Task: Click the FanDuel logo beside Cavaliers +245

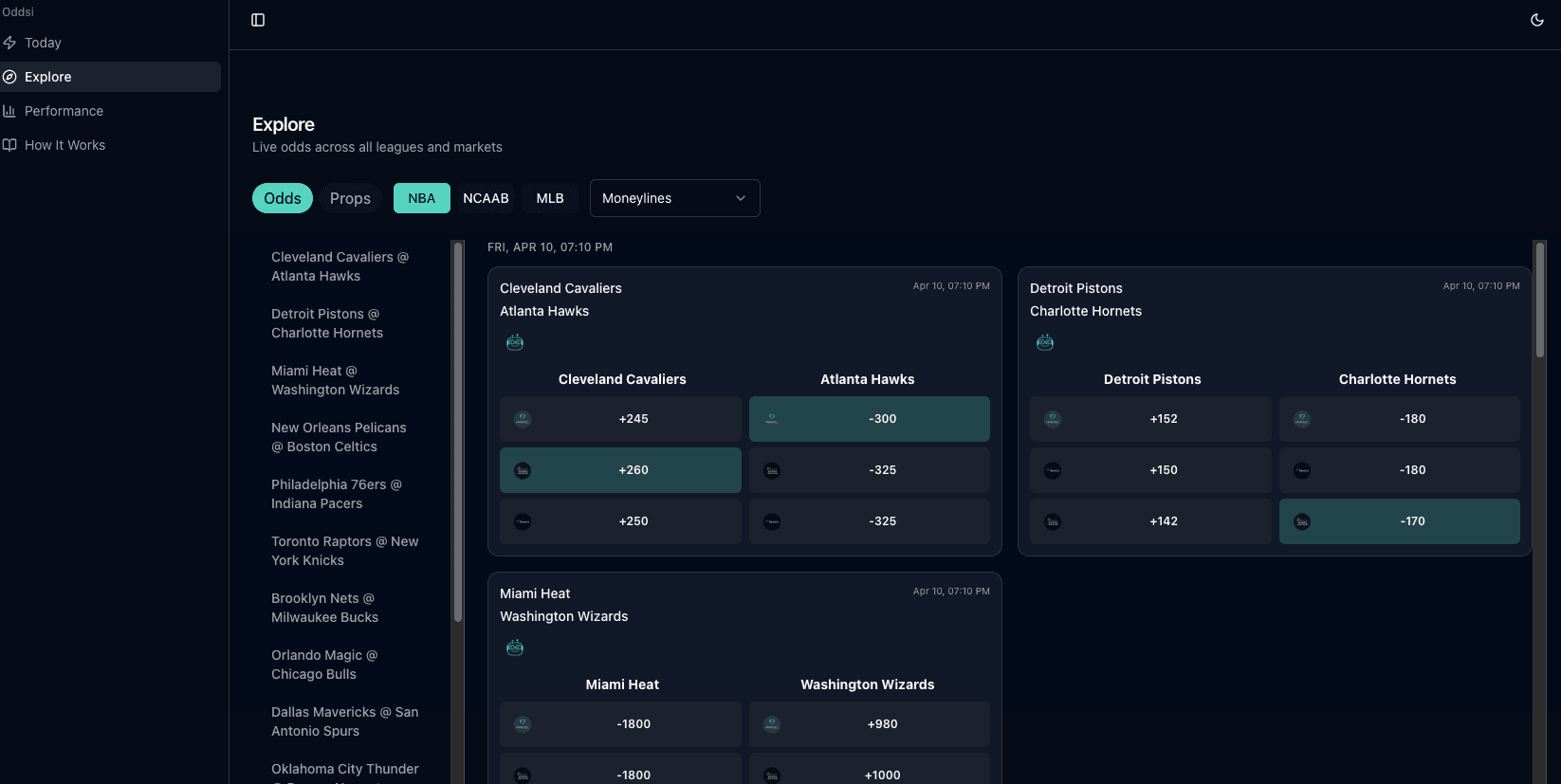Action: (x=523, y=419)
